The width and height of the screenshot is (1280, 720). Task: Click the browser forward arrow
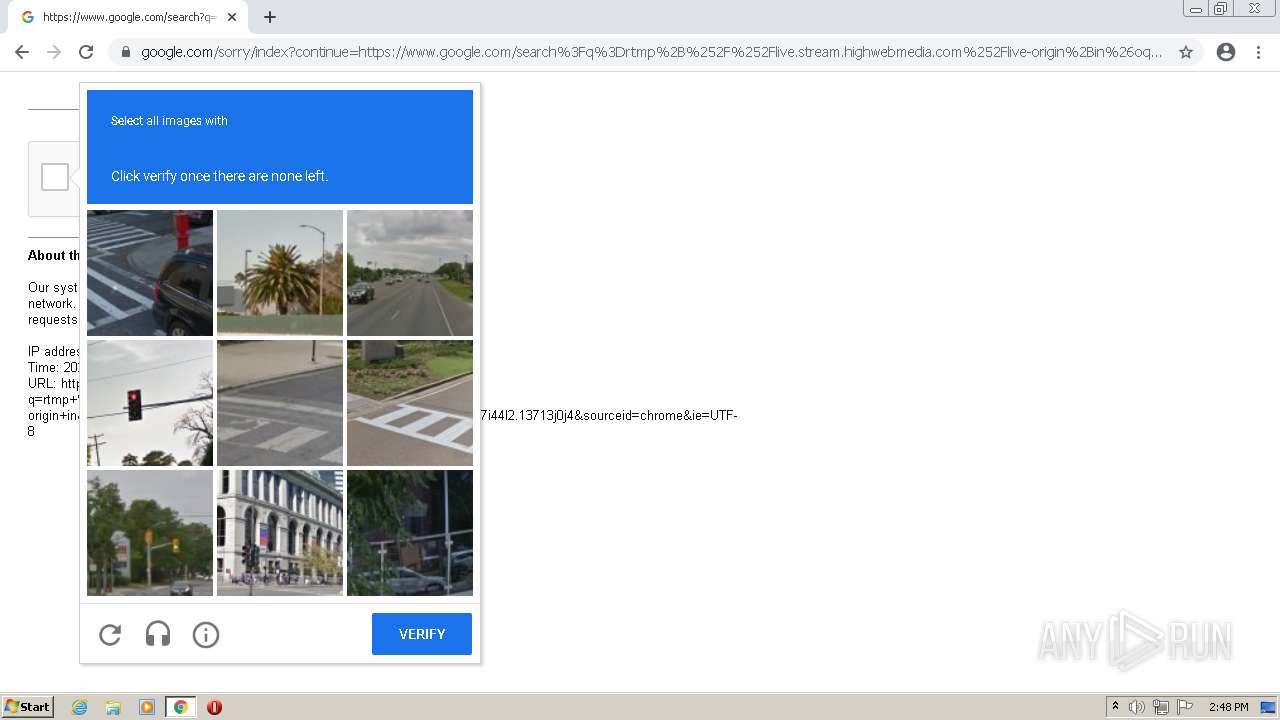tap(54, 52)
